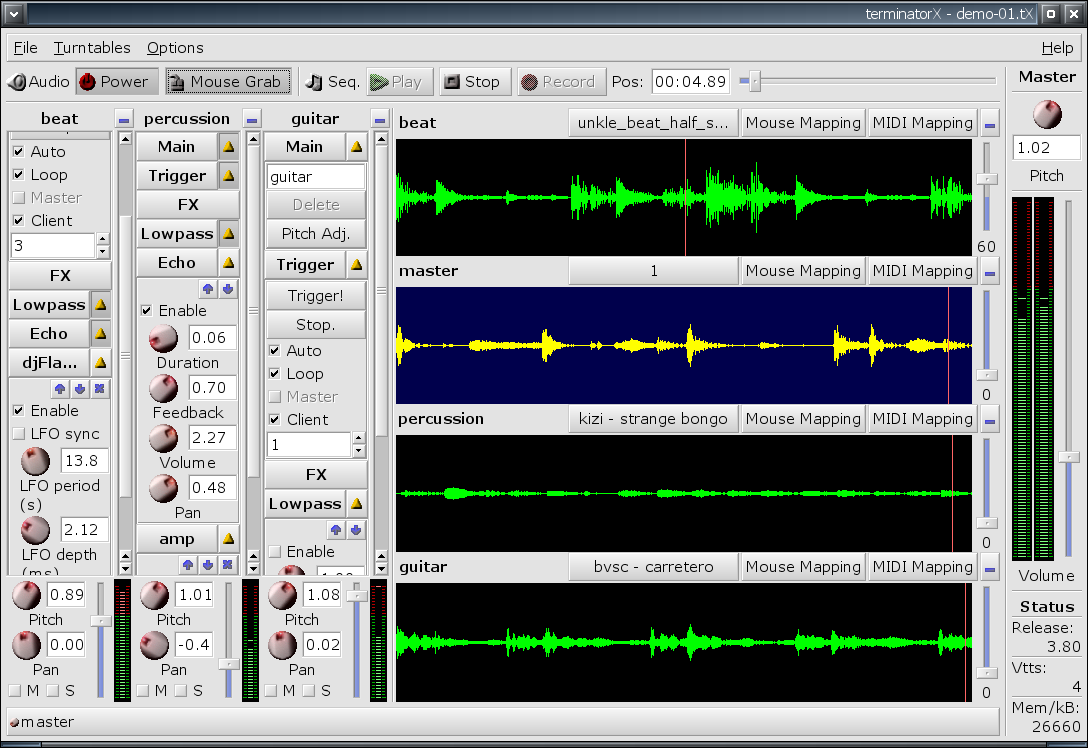The image size is (1088, 748).
Task: Move percussion Echo effect up
Action: pyautogui.click(x=207, y=289)
